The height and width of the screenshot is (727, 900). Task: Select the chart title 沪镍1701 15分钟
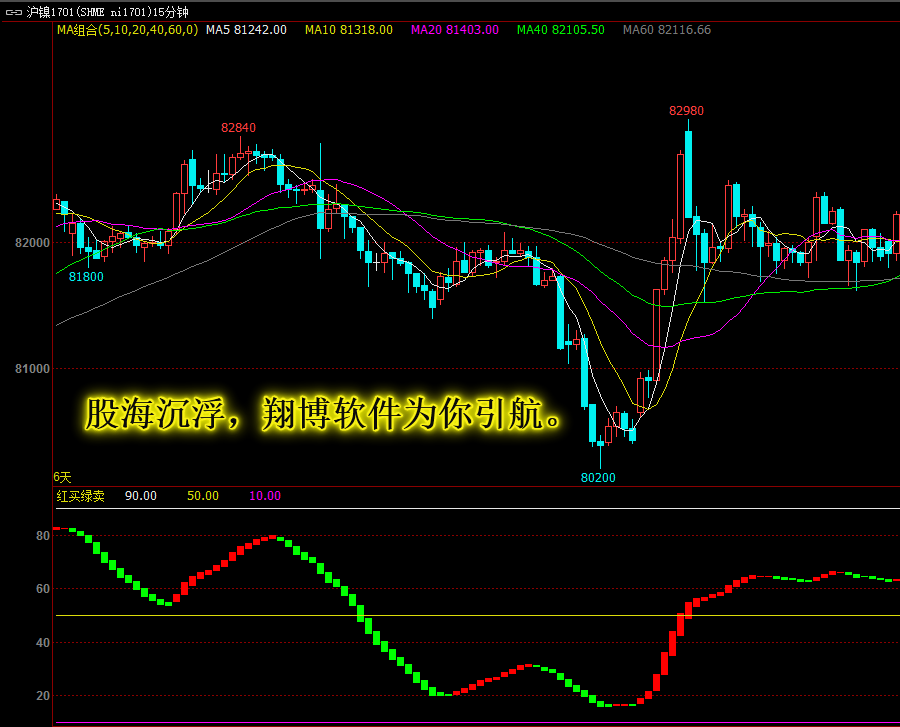[107, 12]
